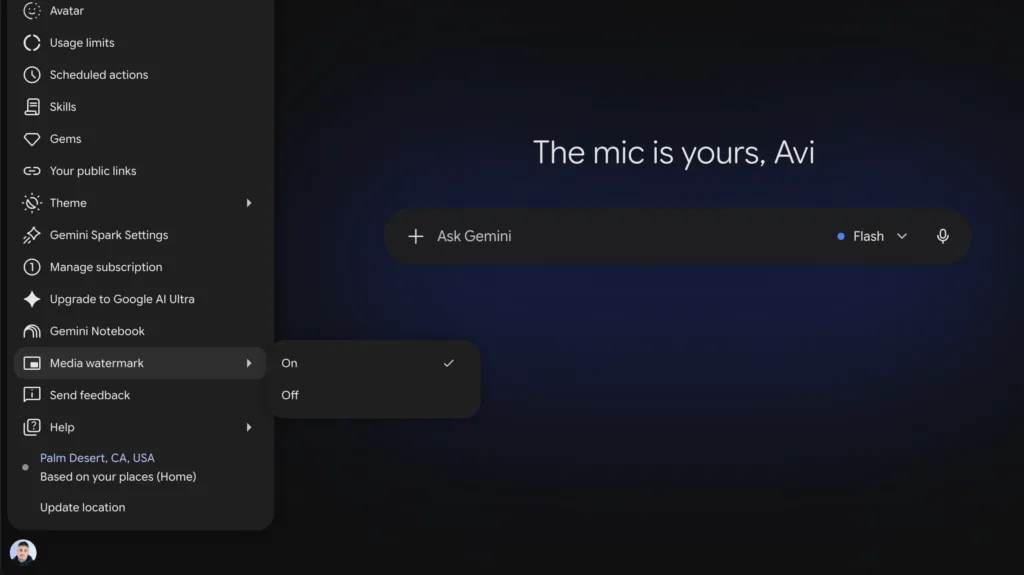Open Scheduled actions menu entry
This screenshot has width=1024, height=575.
(x=140, y=74)
